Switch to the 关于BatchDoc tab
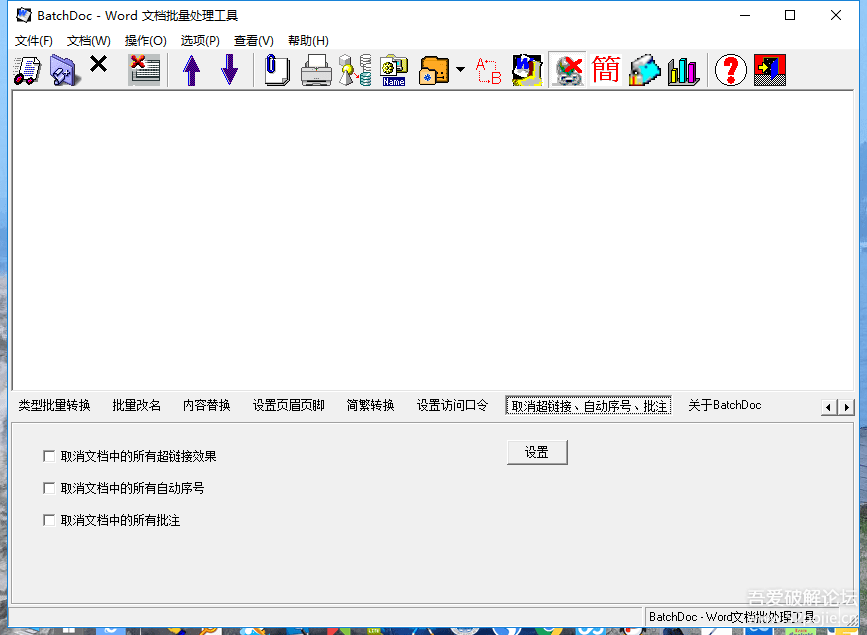Viewport: 867px width, 635px height. (x=724, y=405)
